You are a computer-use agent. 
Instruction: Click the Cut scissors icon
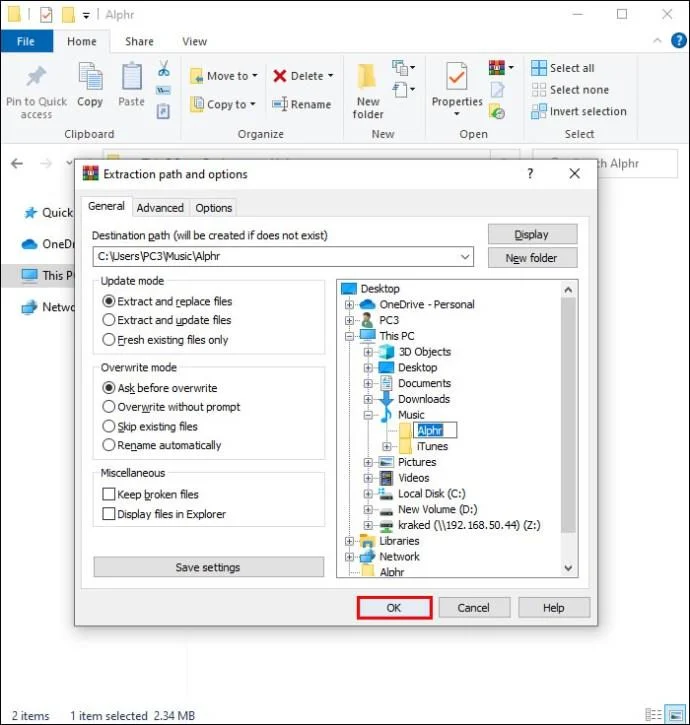click(x=163, y=68)
